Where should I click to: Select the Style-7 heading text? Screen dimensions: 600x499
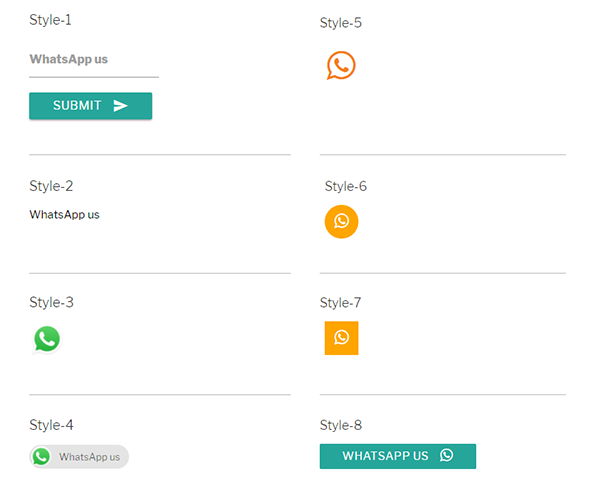341,303
